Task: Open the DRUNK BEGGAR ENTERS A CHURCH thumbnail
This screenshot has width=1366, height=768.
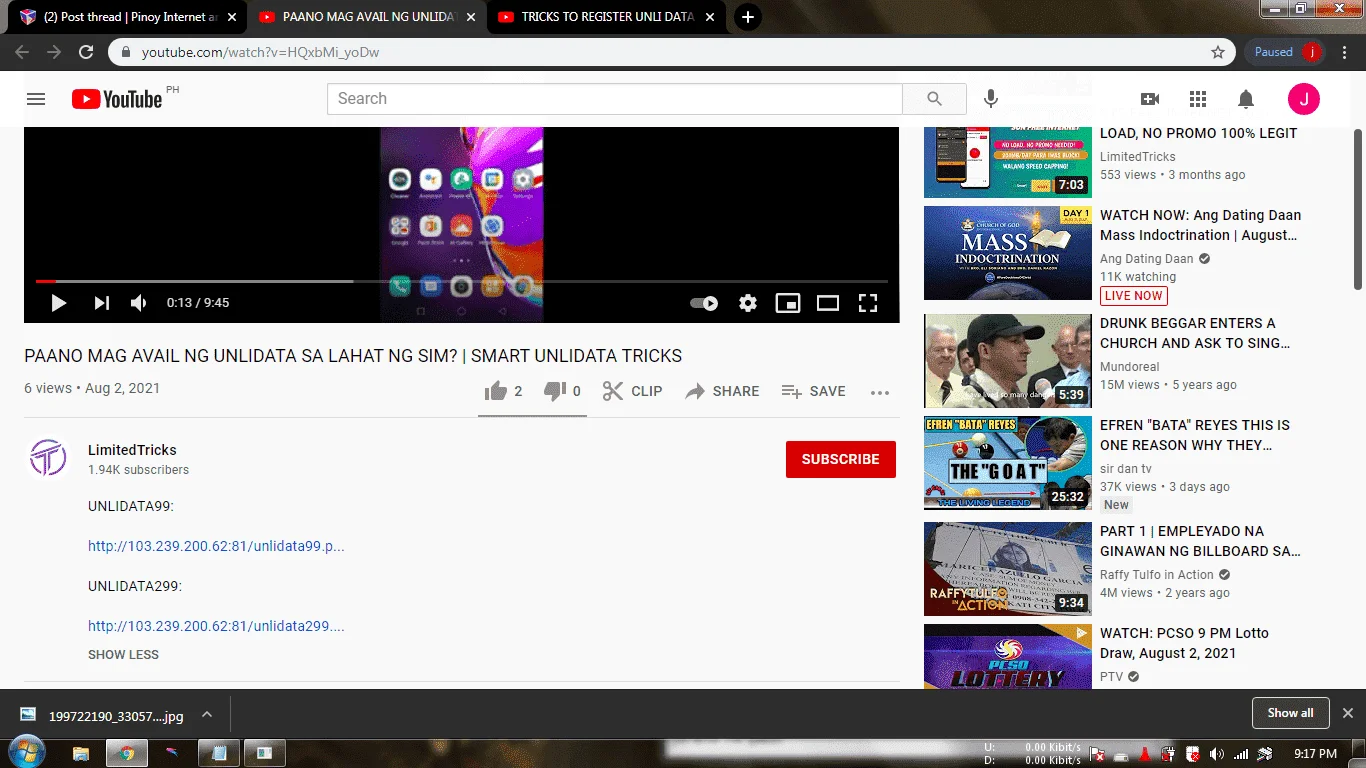Action: tap(1008, 361)
